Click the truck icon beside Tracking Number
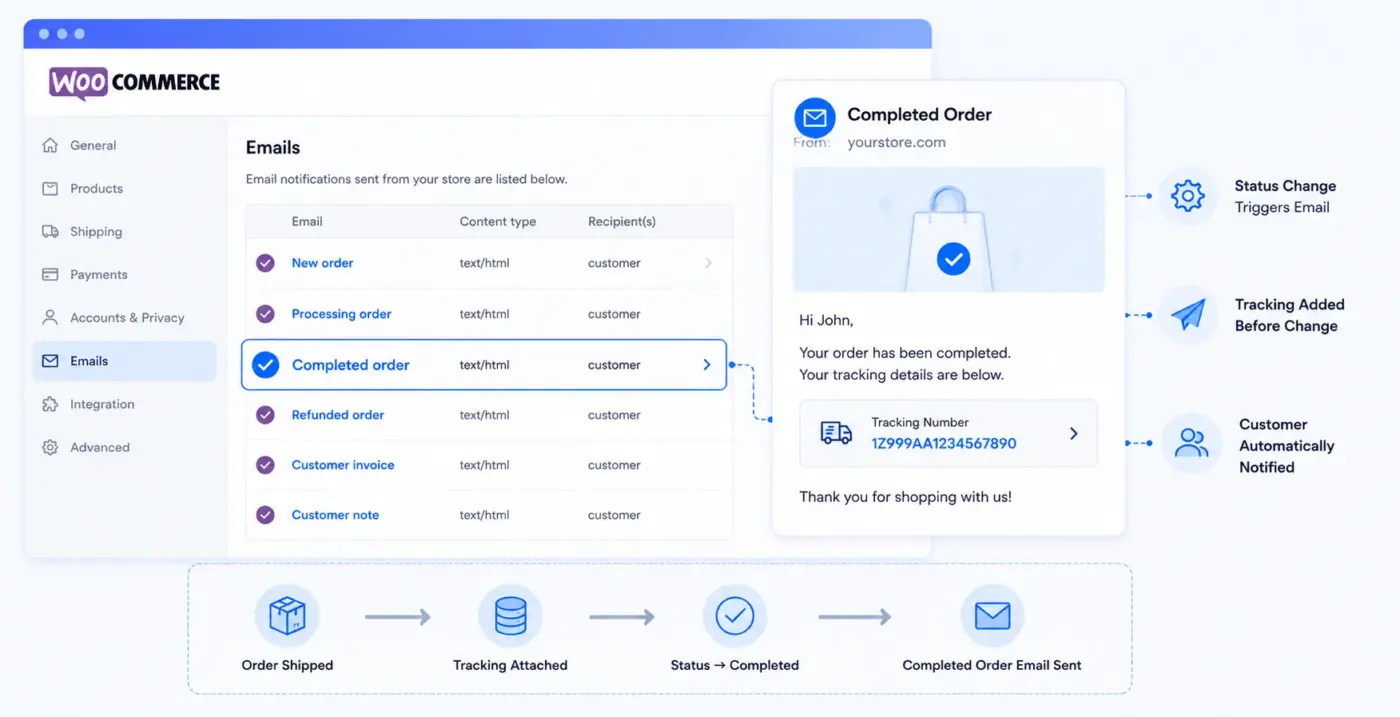The image size is (1400, 717). tap(836, 433)
